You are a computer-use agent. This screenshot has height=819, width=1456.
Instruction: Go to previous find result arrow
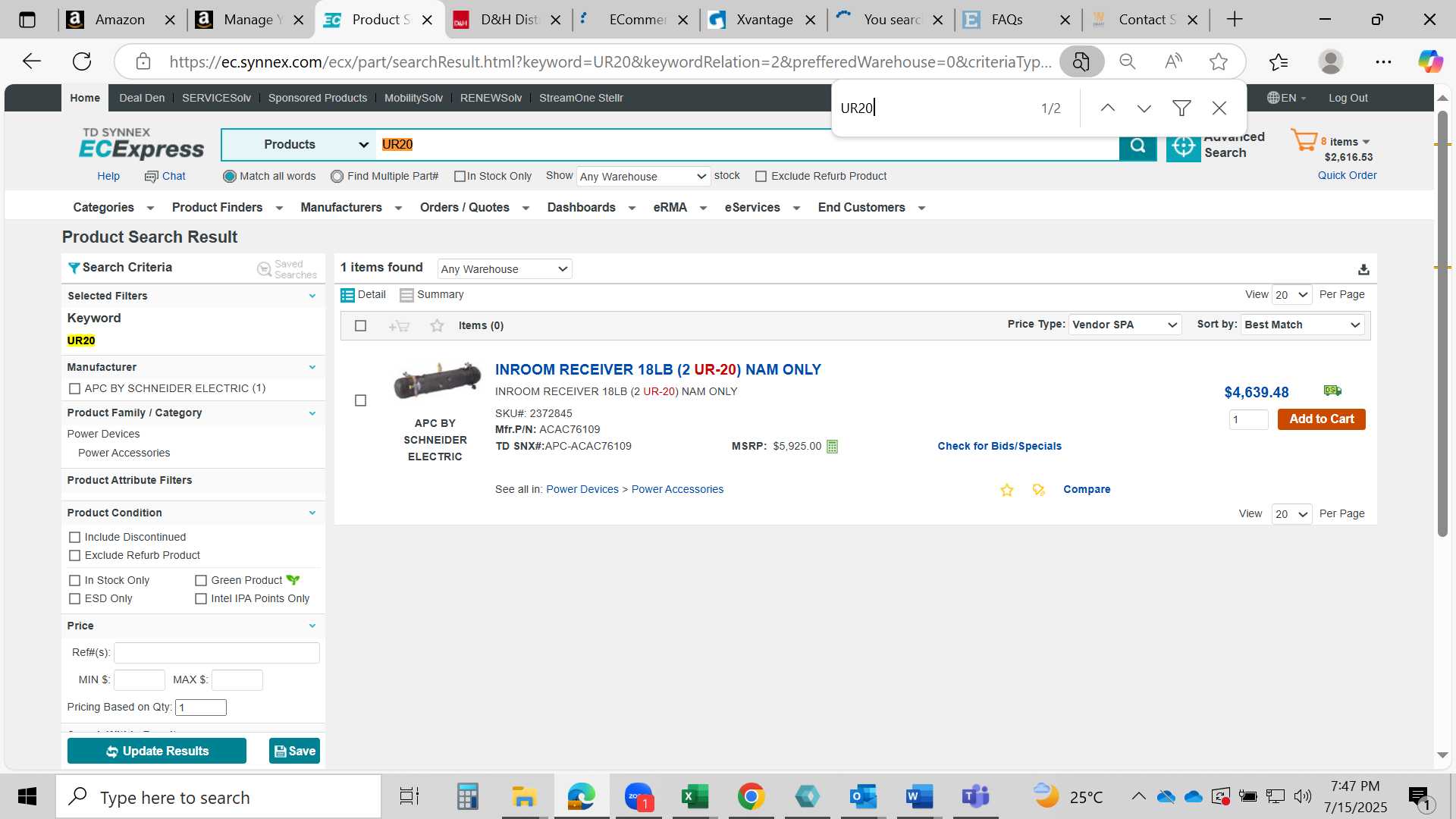[x=1108, y=108]
